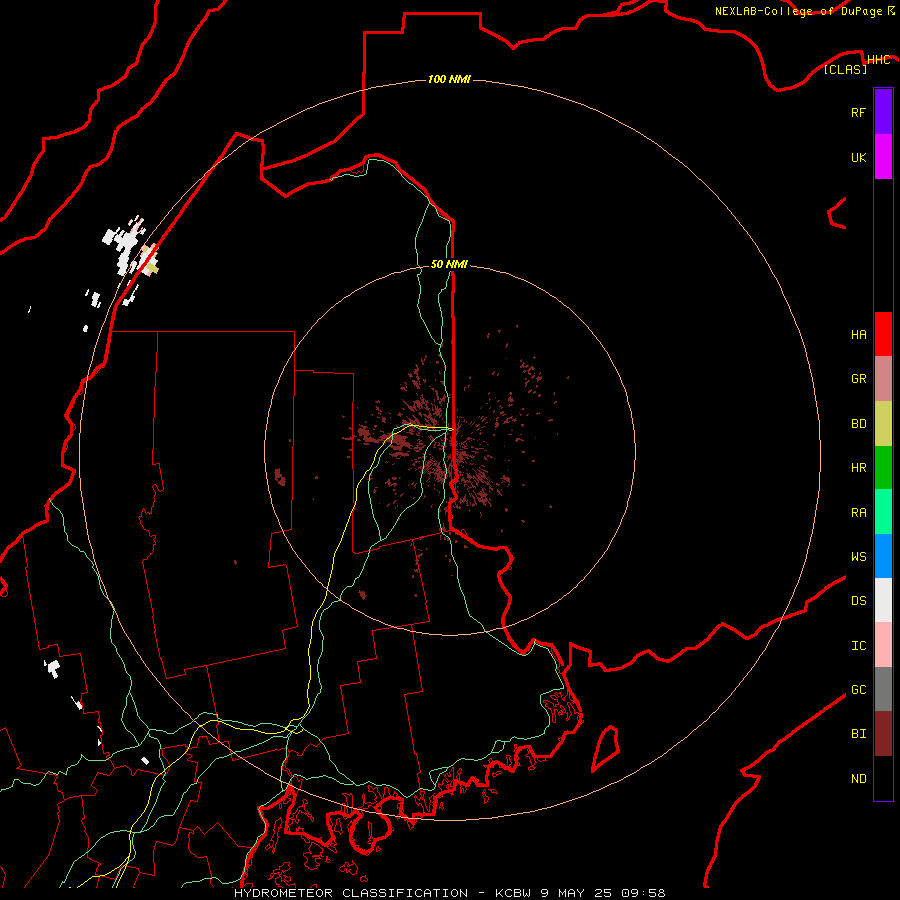Click the 09:58 timestamp
The image size is (900, 900).
click(643, 893)
